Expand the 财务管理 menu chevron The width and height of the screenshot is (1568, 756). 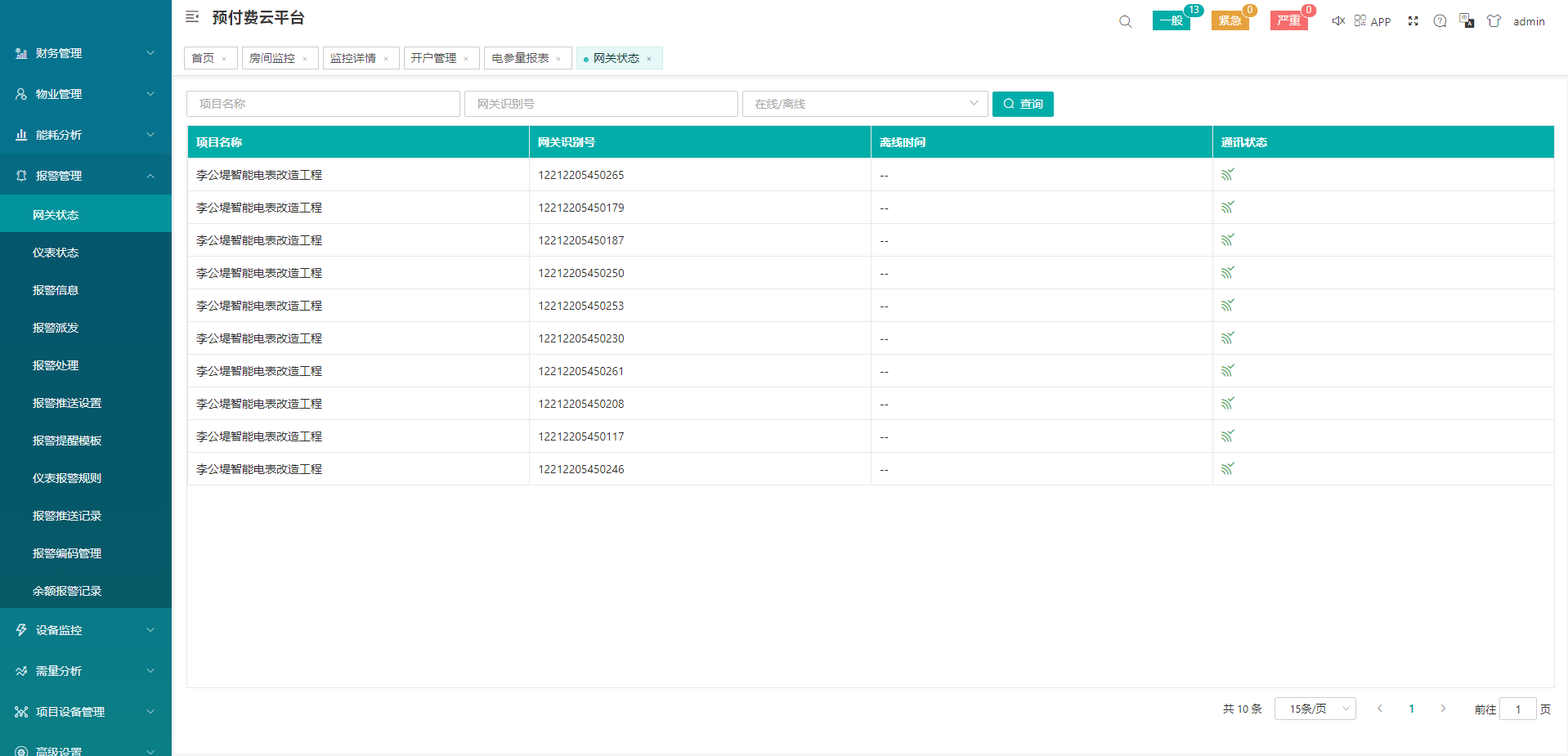click(150, 53)
